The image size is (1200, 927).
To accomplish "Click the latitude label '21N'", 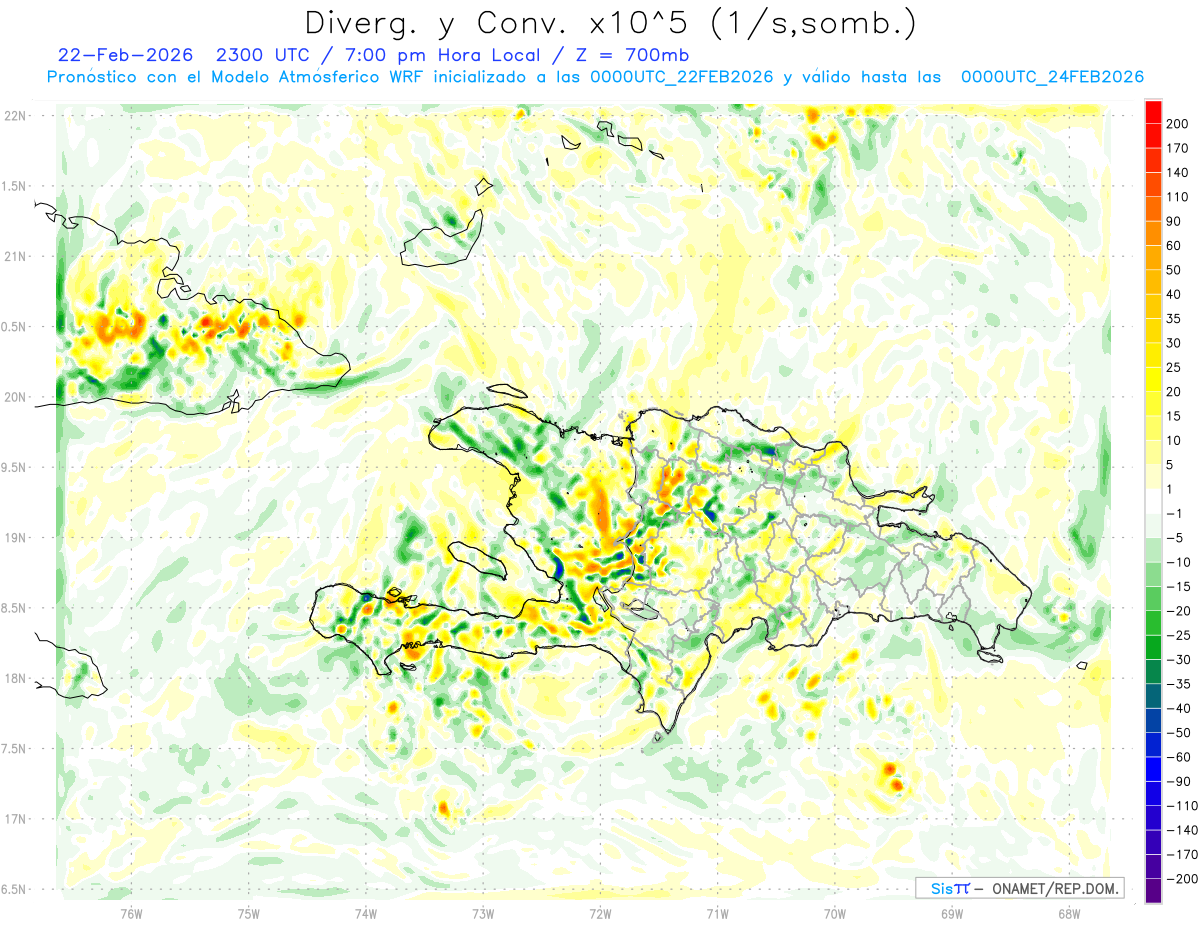I will click(14, 256).
